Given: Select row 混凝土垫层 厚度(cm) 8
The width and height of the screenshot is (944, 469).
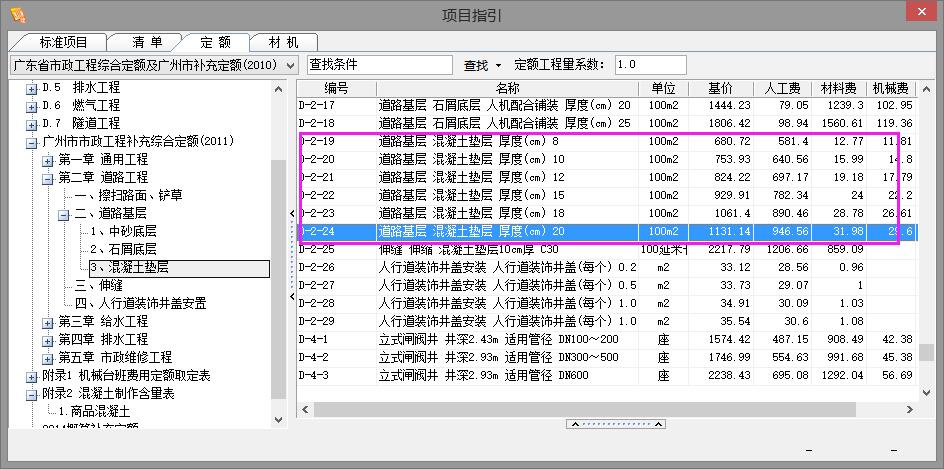Looking at the screenshot, I should (x=606, y=141).
